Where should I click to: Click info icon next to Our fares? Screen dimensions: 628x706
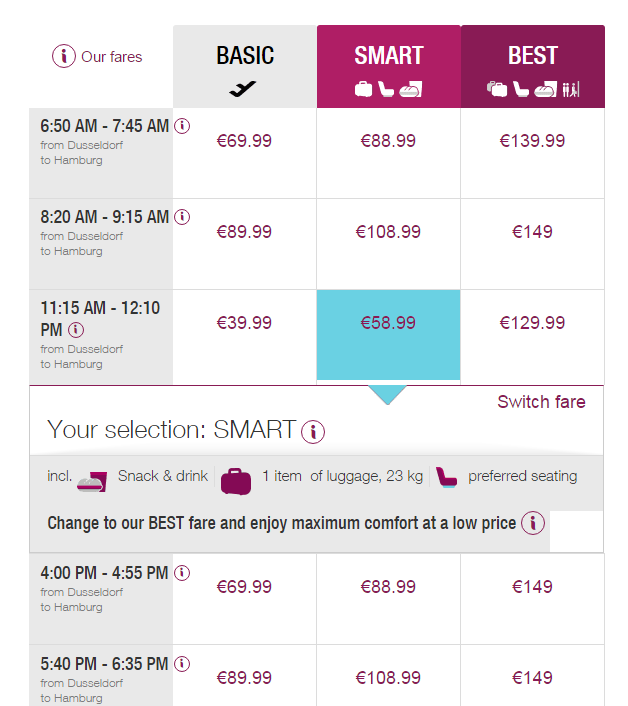coord(64,57)
